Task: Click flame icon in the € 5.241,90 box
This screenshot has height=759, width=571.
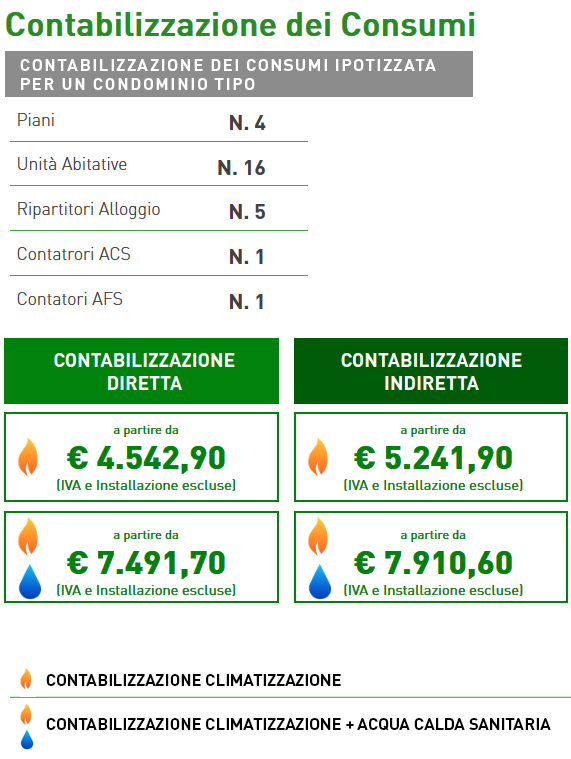Action: coord(318,457)
